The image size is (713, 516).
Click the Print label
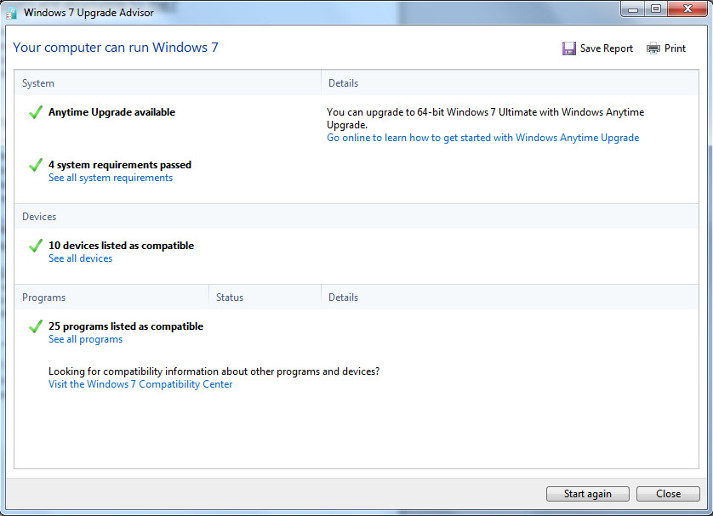click(x=675, y=48)
